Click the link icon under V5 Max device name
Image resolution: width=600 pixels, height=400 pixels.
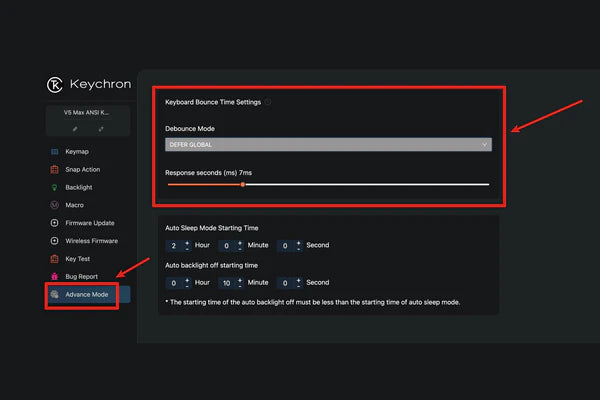pos(101,129)
